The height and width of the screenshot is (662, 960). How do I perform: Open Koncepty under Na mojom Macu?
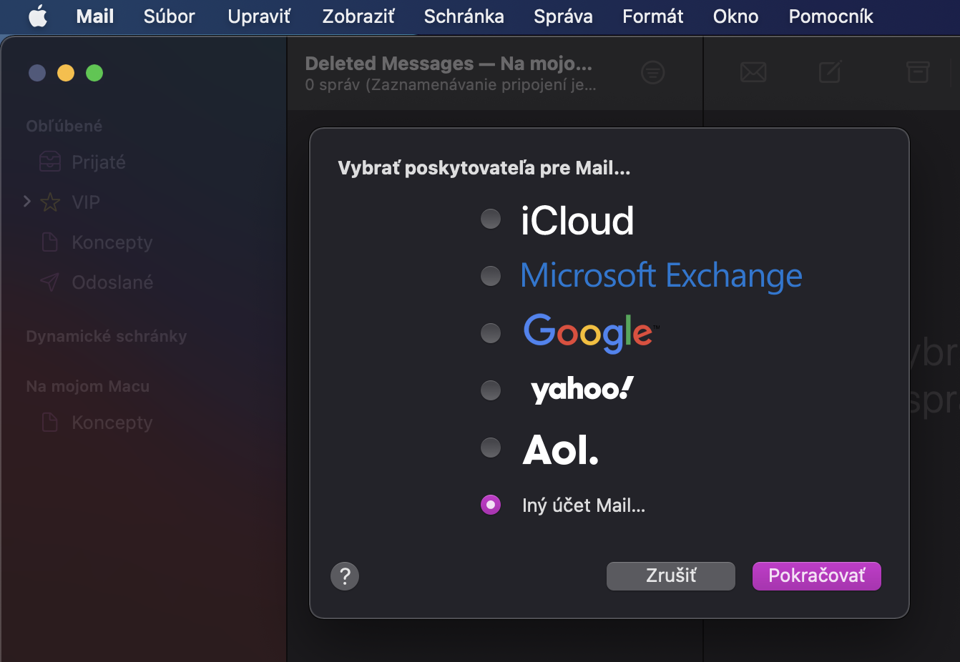coord(111,423)
